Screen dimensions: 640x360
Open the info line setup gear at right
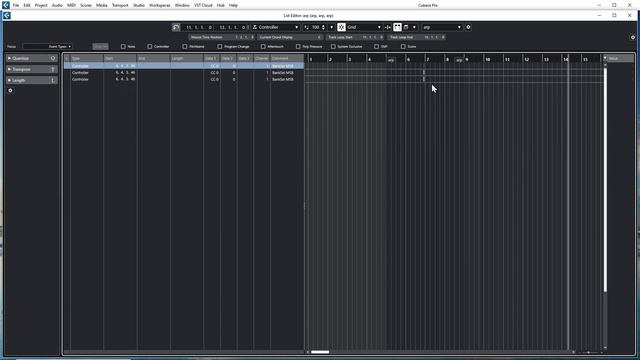[x=633, y=37]
